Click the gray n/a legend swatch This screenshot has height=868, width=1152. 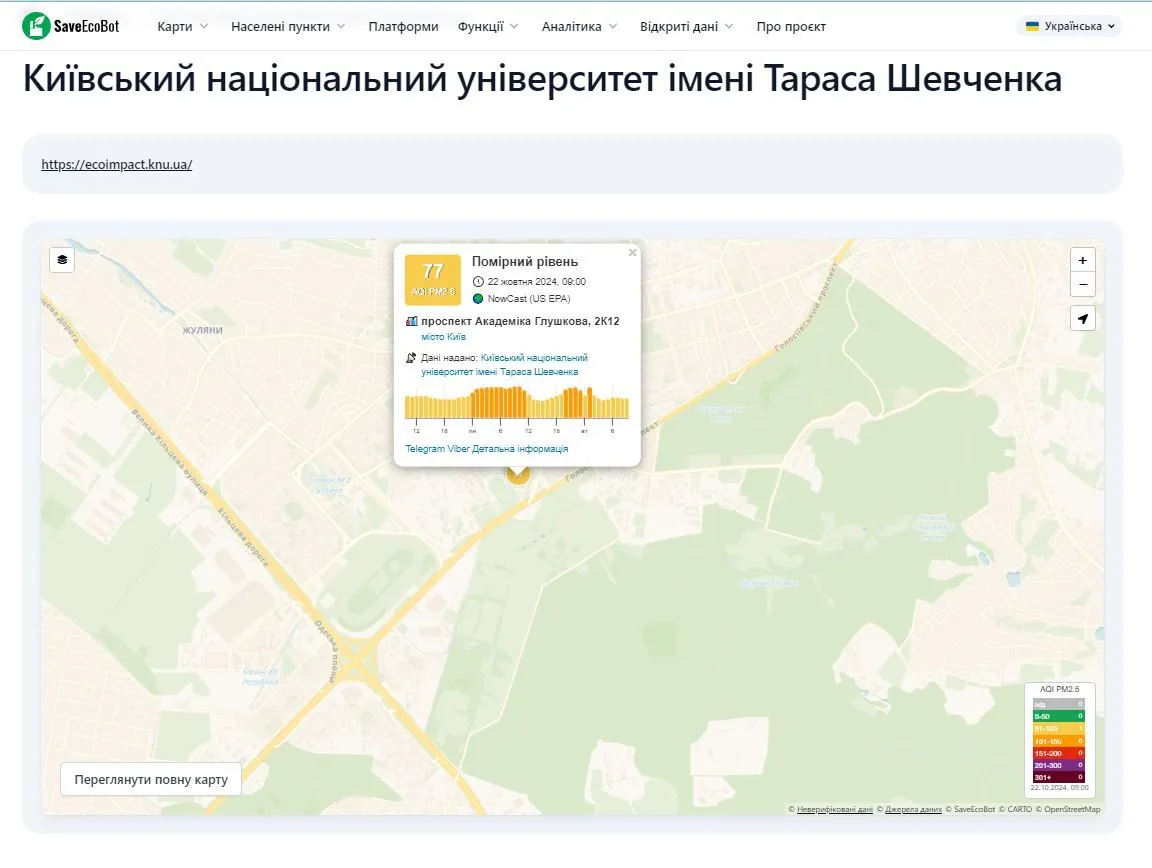[x=1059, y=704]
